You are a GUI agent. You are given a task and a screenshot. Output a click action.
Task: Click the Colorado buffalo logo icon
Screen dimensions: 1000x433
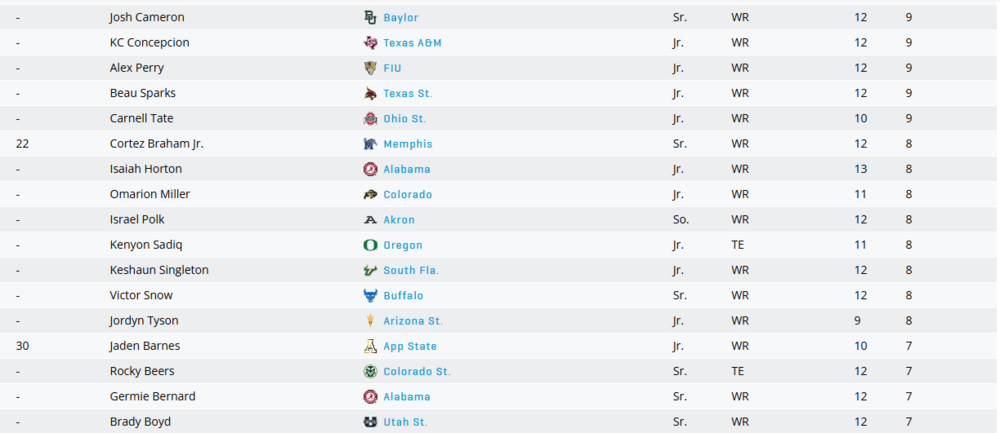[x=370, y=194]
